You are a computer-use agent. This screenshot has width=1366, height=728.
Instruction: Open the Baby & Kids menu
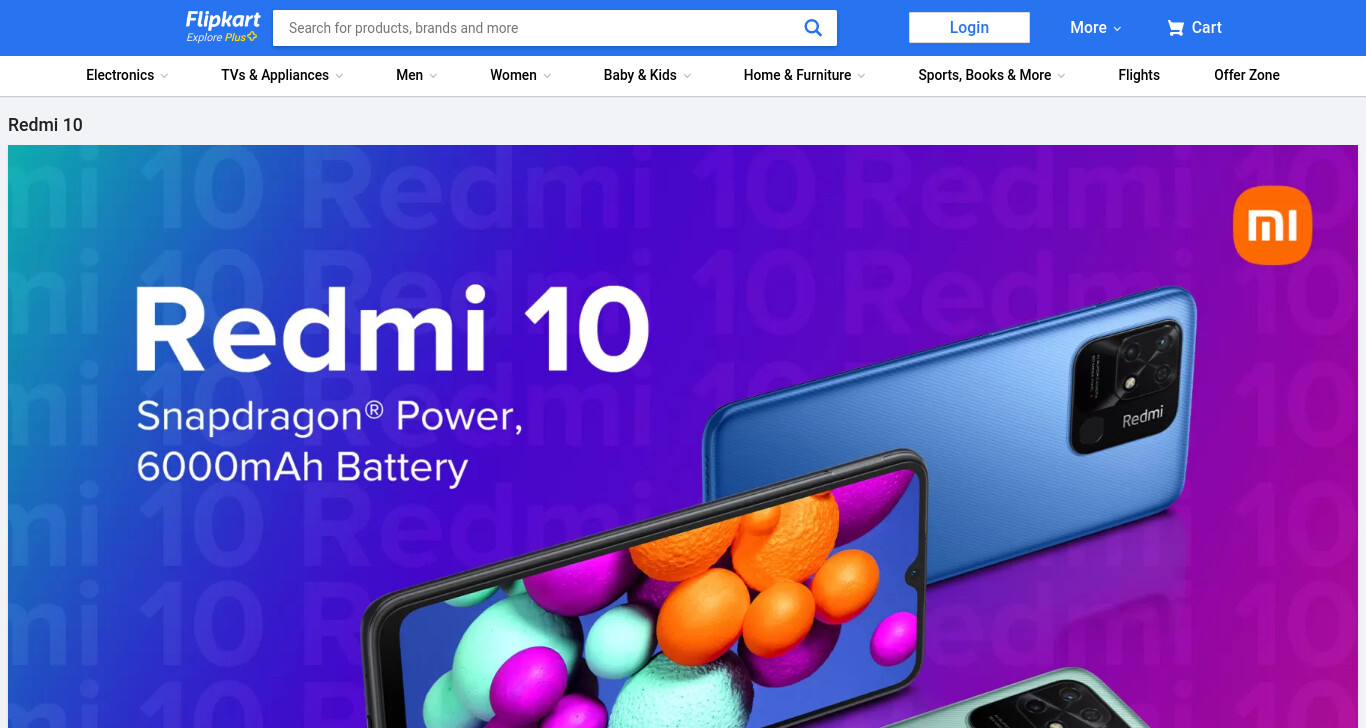(647, 75)
